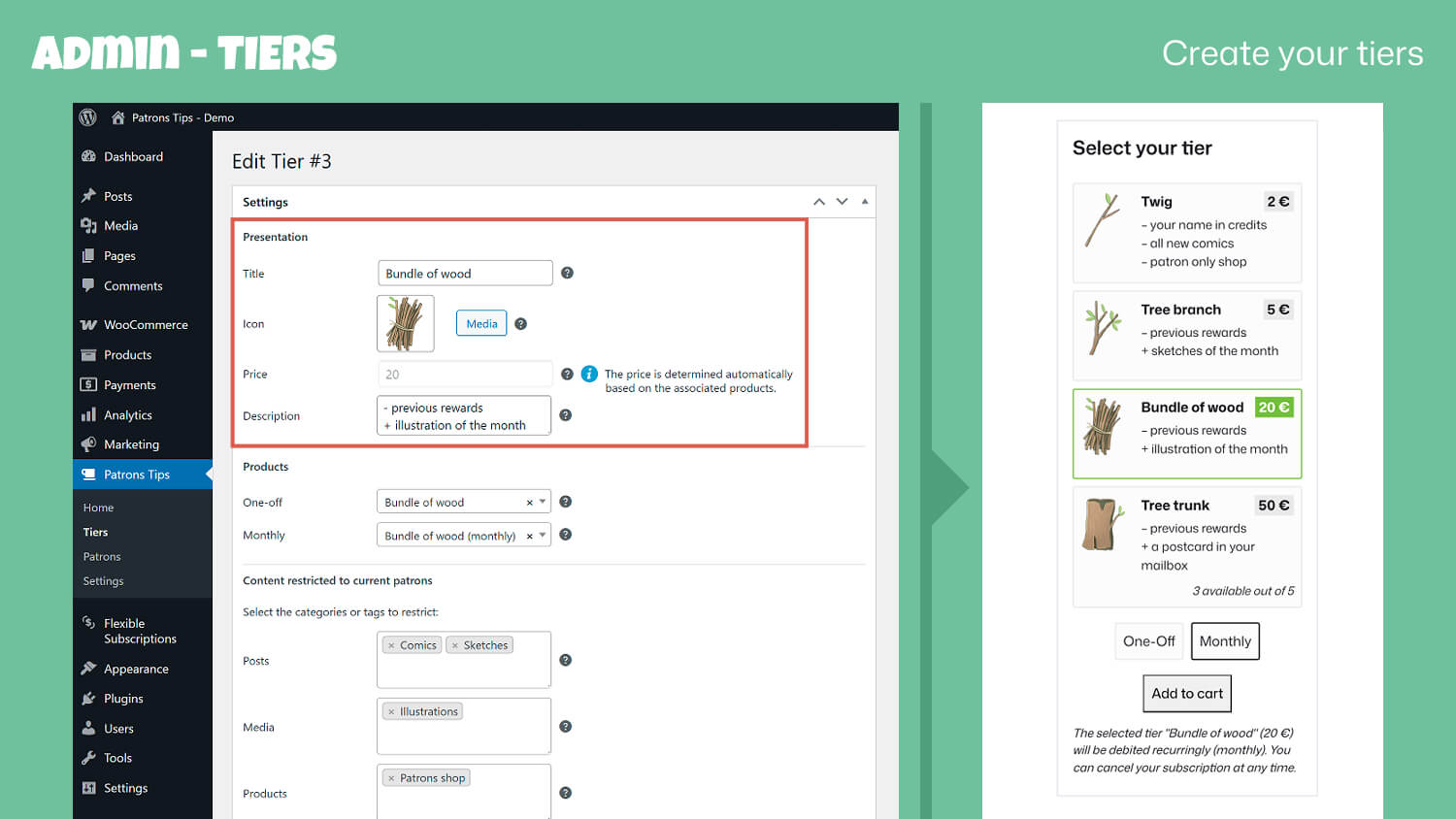Show help for restricted Media
Screen dimensions: 1456x819
(565, 726)
